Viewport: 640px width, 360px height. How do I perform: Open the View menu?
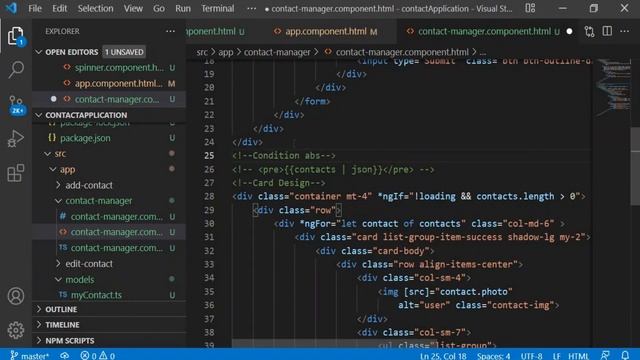point(133,8)
